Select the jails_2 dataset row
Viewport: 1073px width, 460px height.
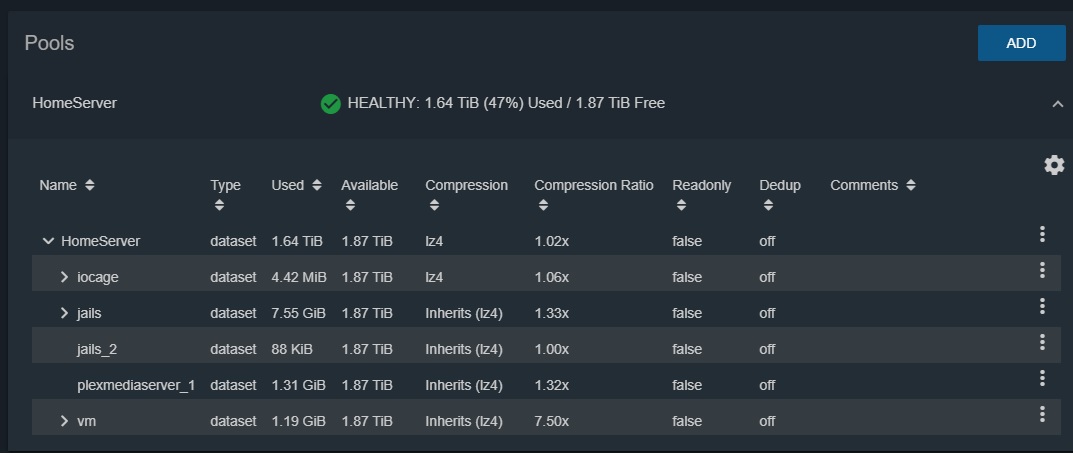point(546,349)
